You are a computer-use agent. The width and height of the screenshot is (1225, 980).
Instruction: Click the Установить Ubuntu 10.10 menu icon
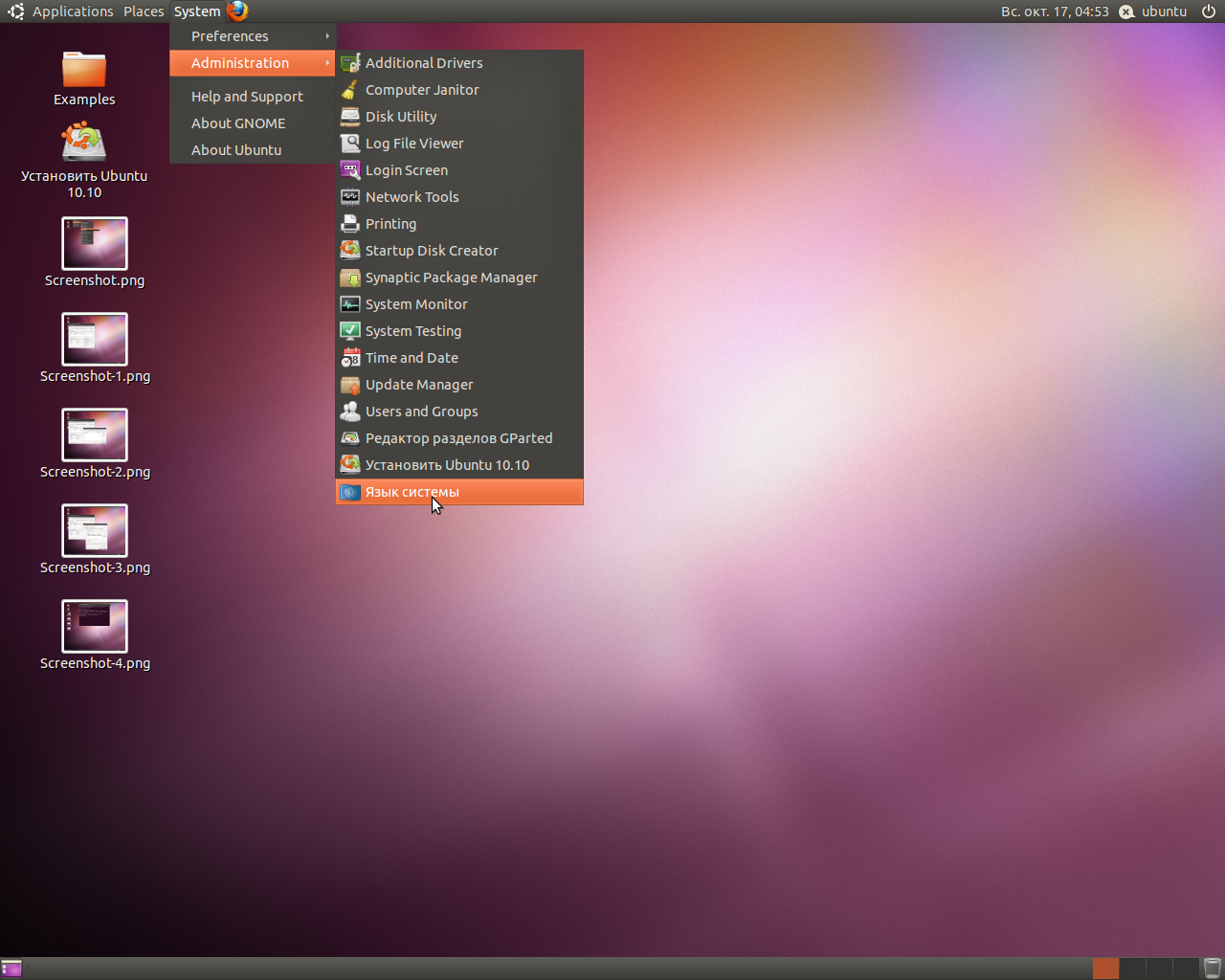[350, 465]
